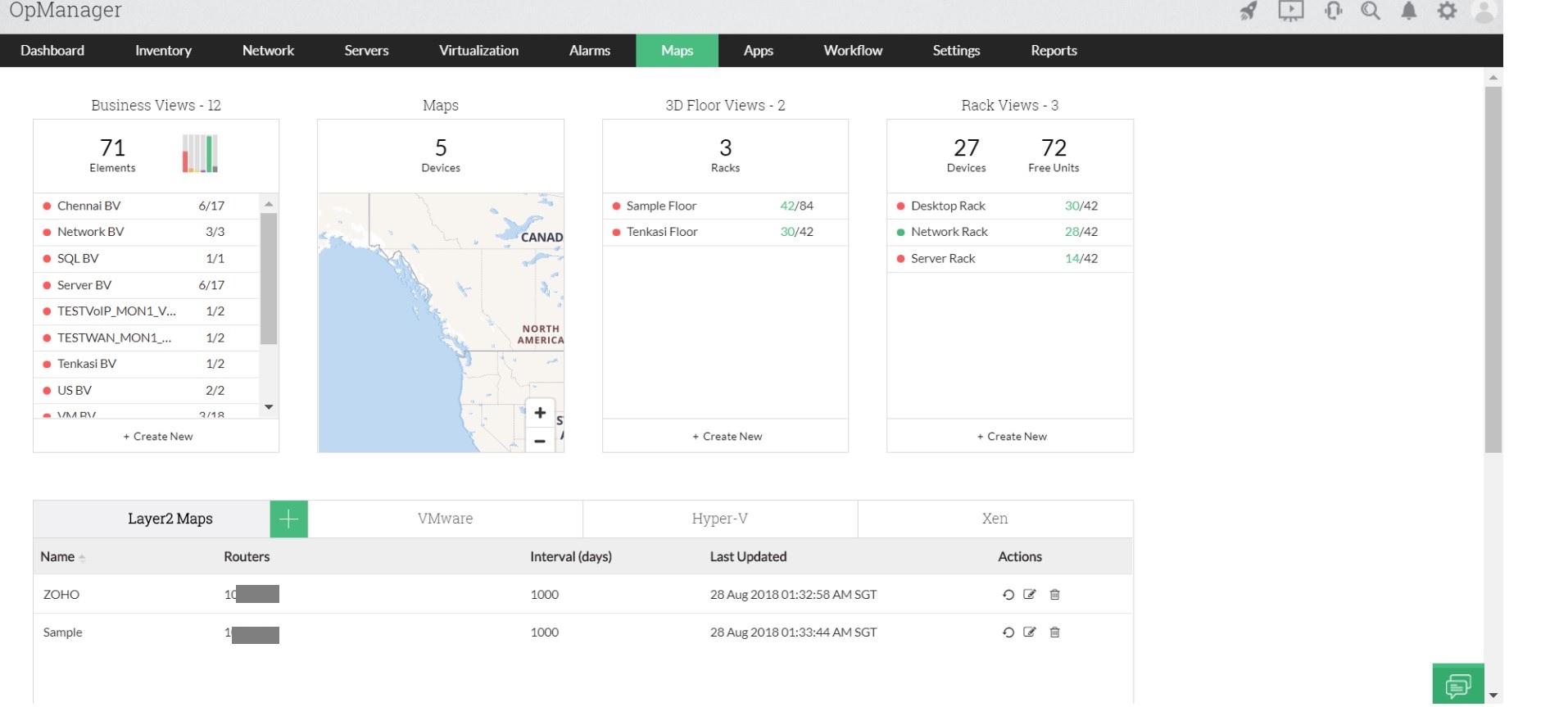Screen dimensions: 1568x707
Task: Click the rocket quick-launch icon in header
Action: 1248,11
